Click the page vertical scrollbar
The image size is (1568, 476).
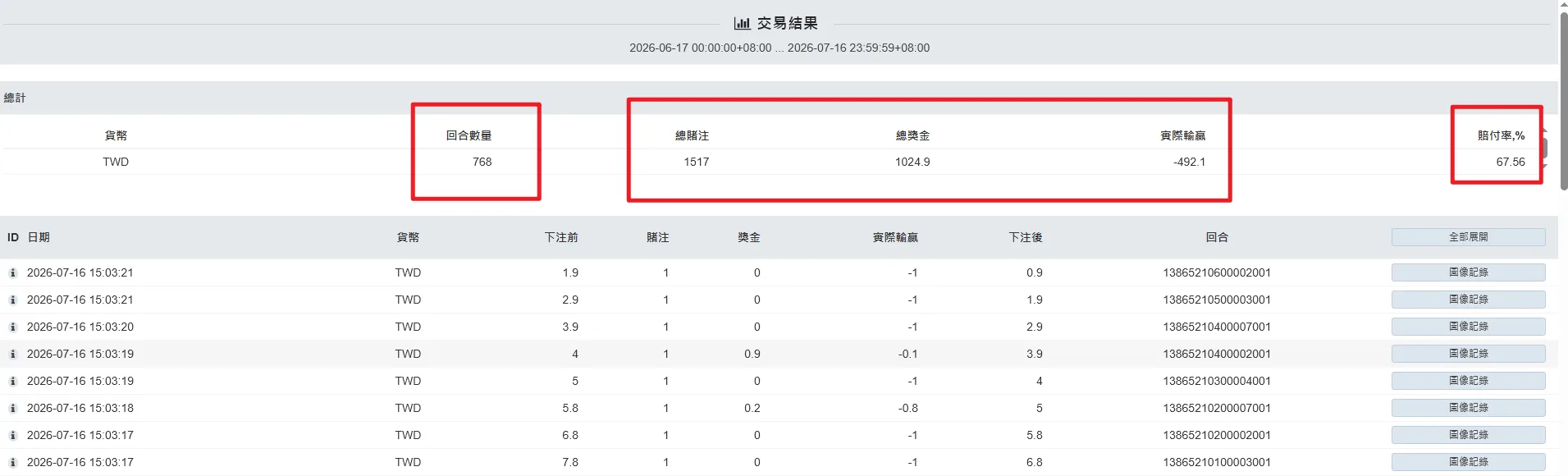(x=1563, y=98)
